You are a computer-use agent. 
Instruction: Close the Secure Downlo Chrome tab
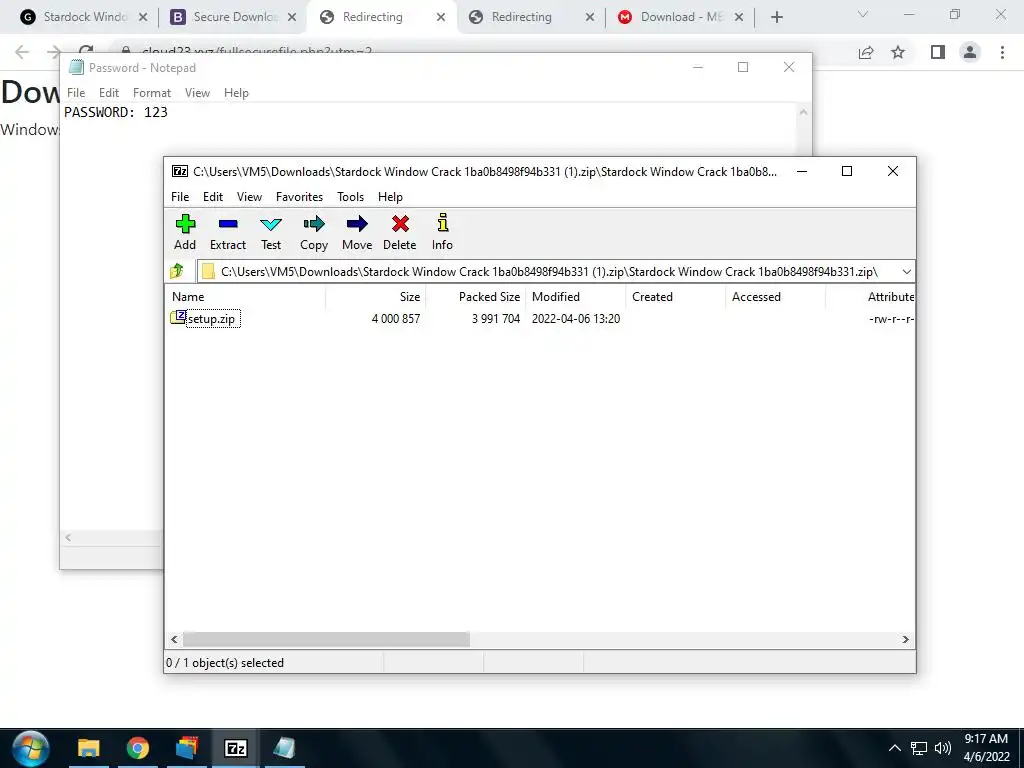[292, 17]
